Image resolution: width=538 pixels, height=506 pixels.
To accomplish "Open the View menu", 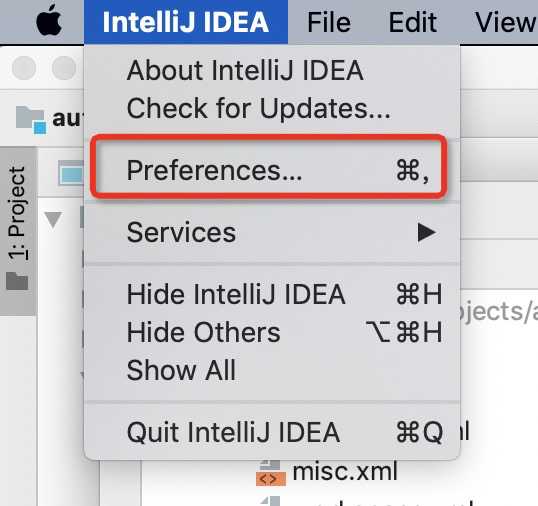I will tap(505, 22).
